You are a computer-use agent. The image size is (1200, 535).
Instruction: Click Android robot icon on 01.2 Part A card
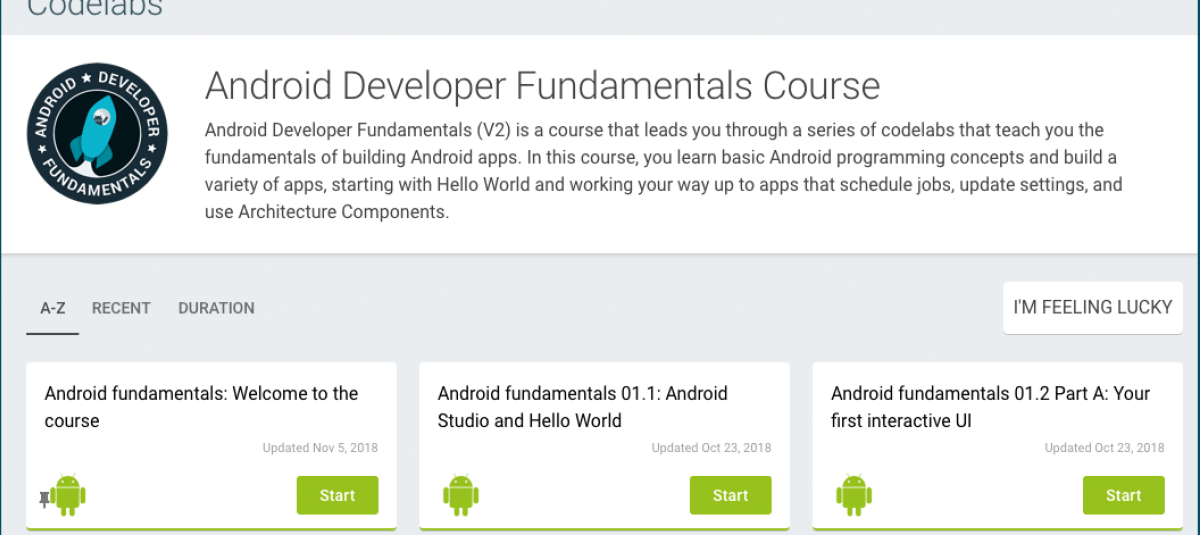[x=853, y=495]
